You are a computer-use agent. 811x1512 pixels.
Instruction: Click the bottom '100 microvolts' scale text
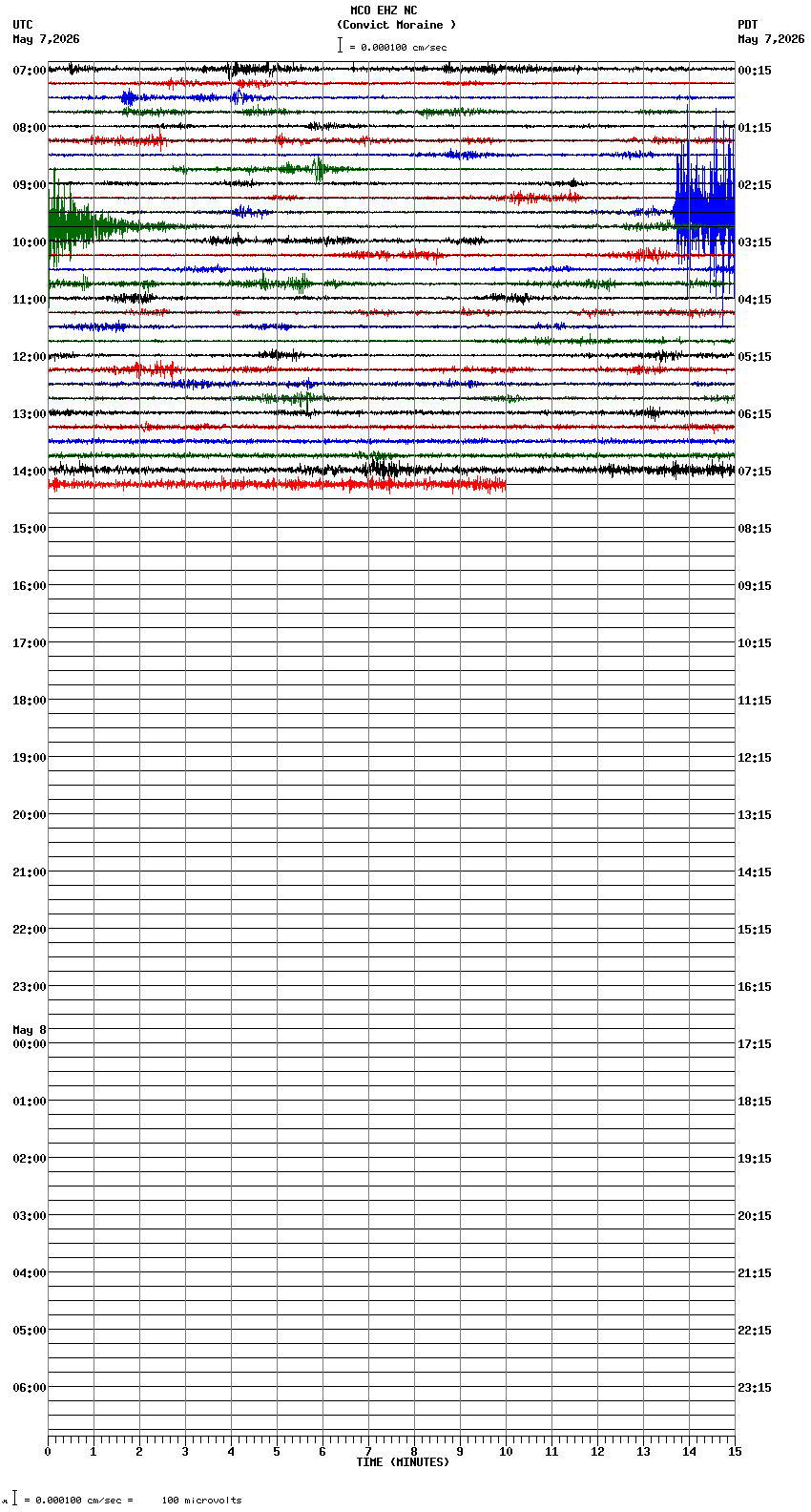click(x=201, y=1501)
